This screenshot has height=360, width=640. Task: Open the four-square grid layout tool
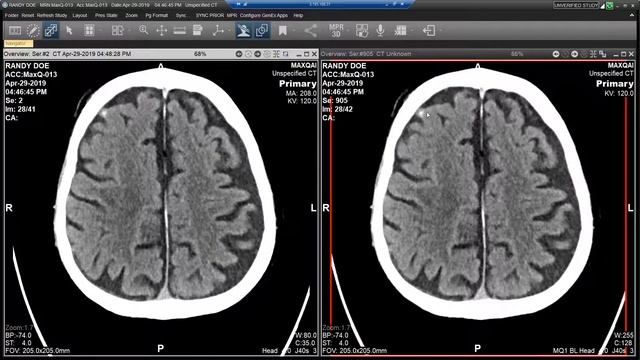pos(89,31)
